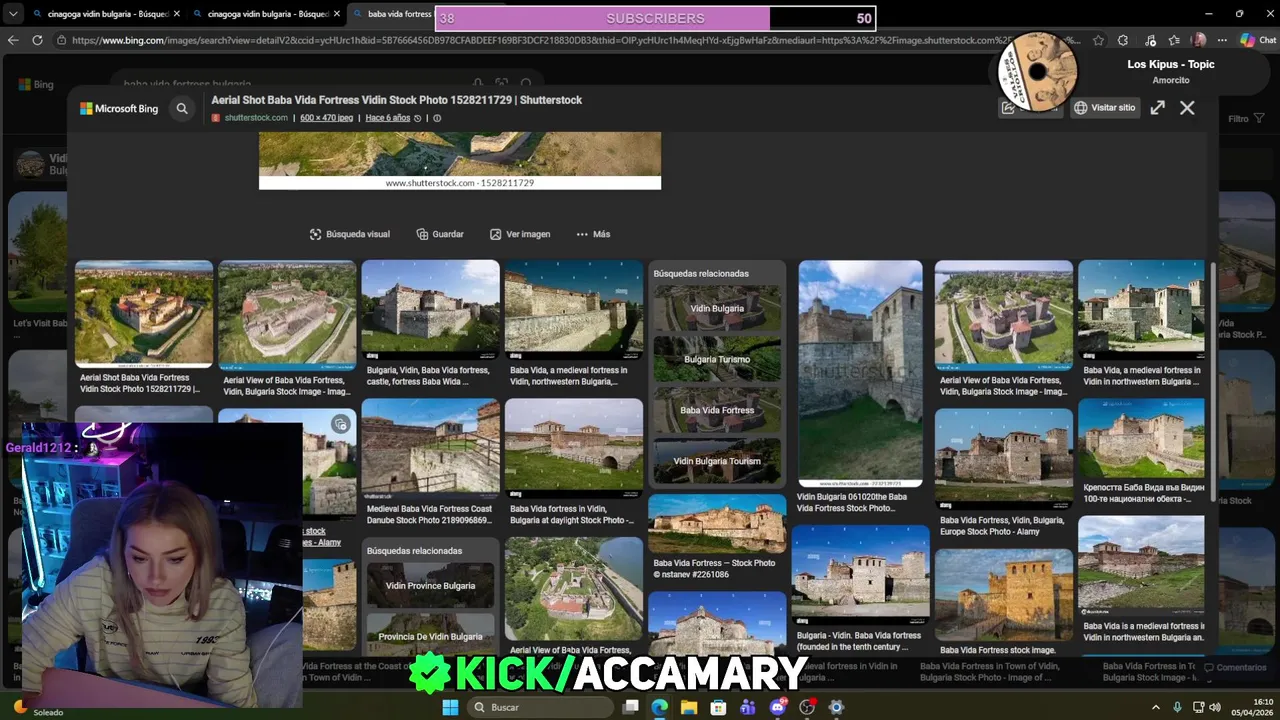The width and height of the screenshot is (1280, 720).
Task: Click the Comentarios feedback link
Action: click(1236, 667)
